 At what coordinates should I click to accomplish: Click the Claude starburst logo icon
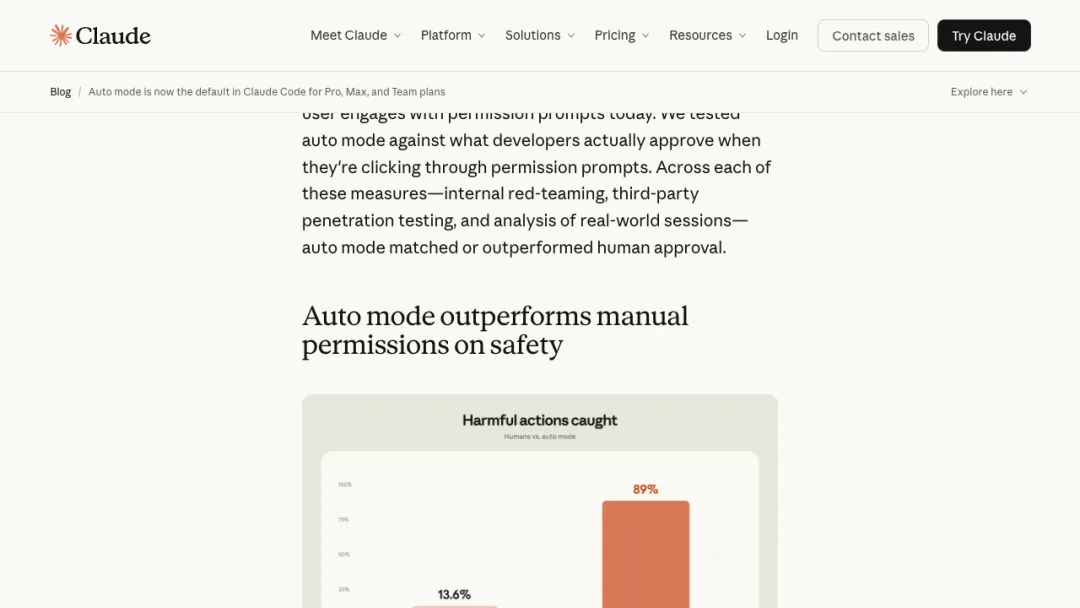[x=61, y=35]
